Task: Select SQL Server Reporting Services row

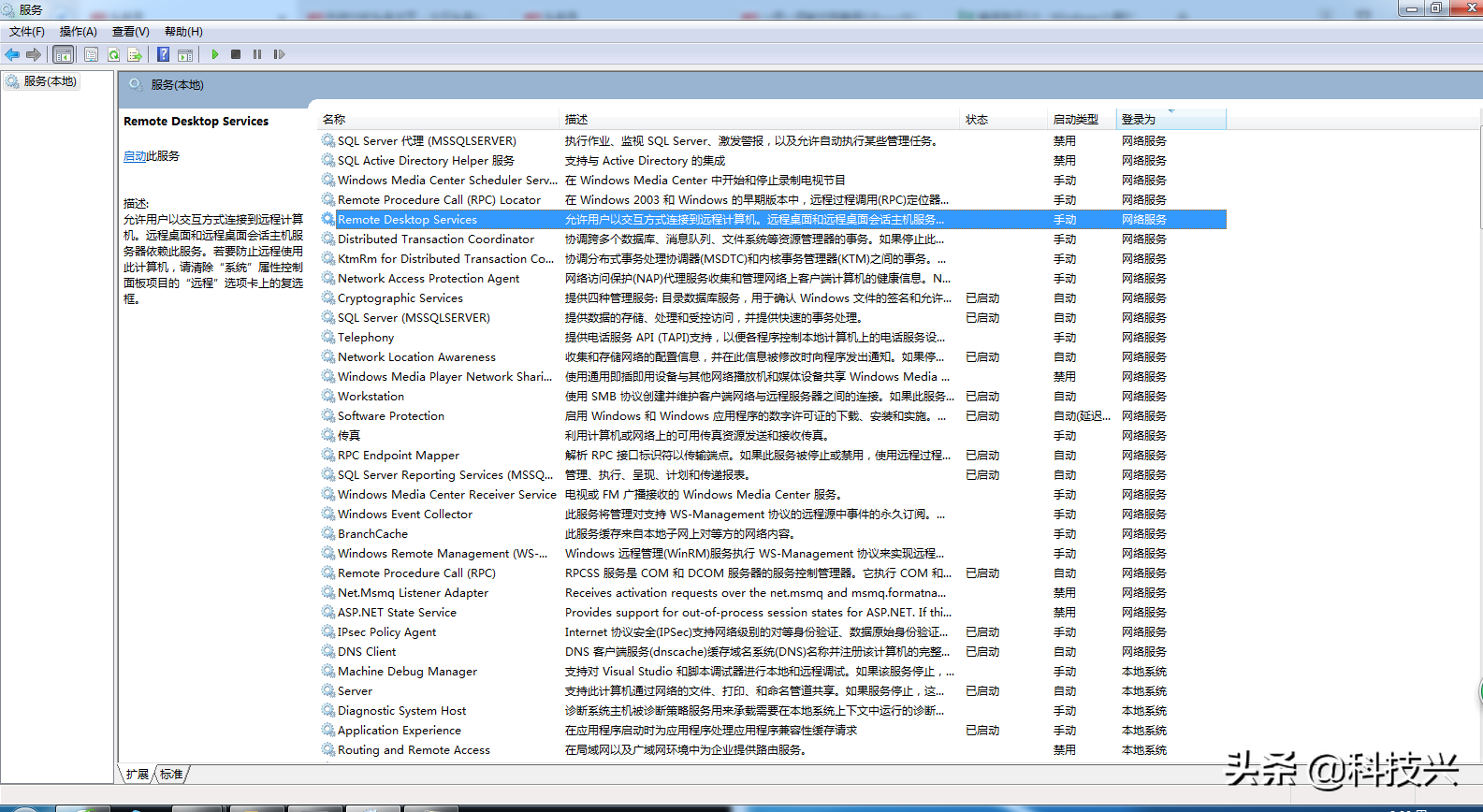Action: 773,474
